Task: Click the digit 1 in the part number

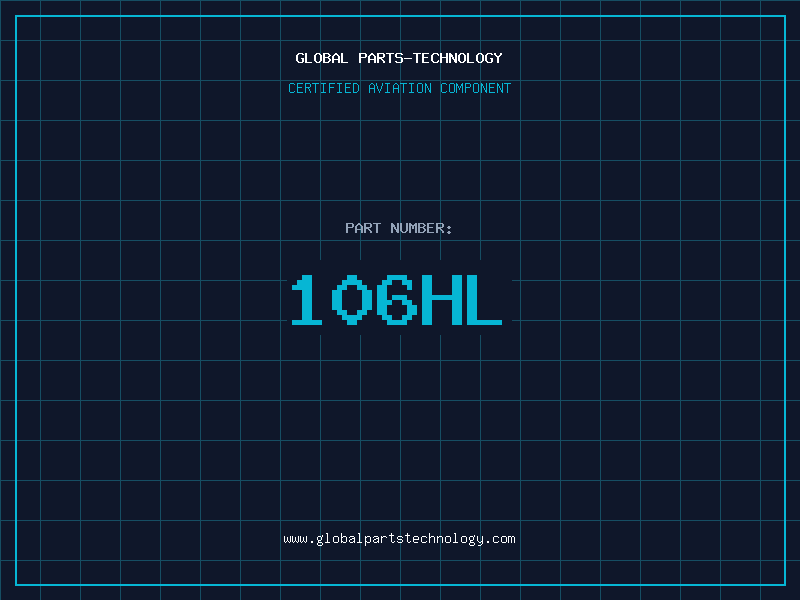Action: 307,299
